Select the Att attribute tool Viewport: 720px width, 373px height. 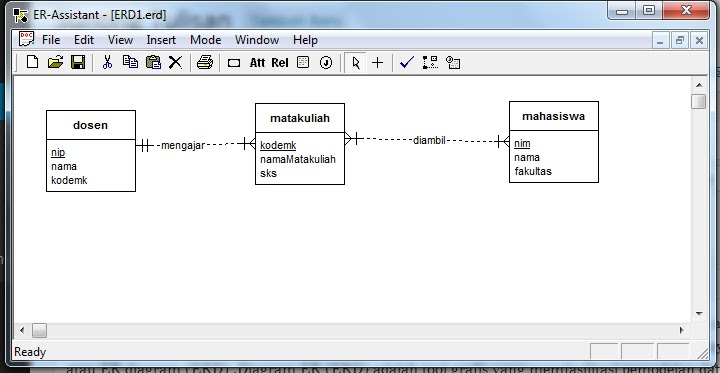[257, 63]
